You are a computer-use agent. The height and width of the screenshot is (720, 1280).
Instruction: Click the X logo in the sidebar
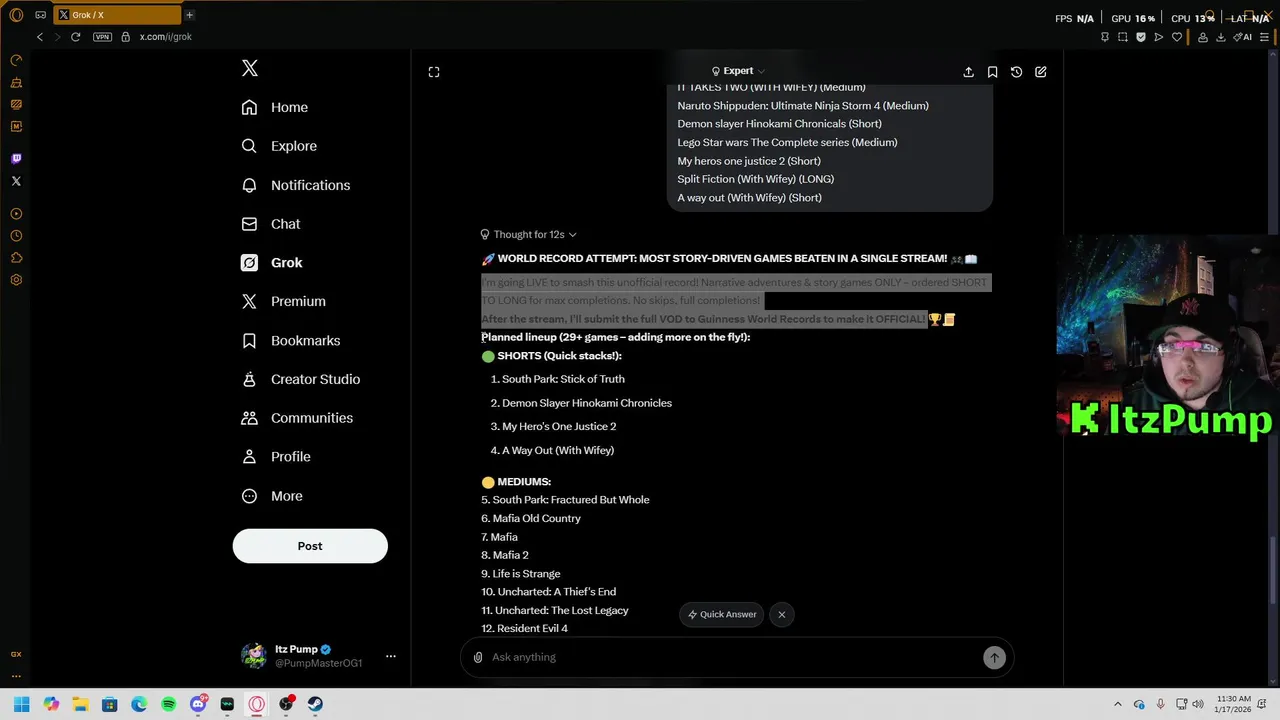pos(250,68)
